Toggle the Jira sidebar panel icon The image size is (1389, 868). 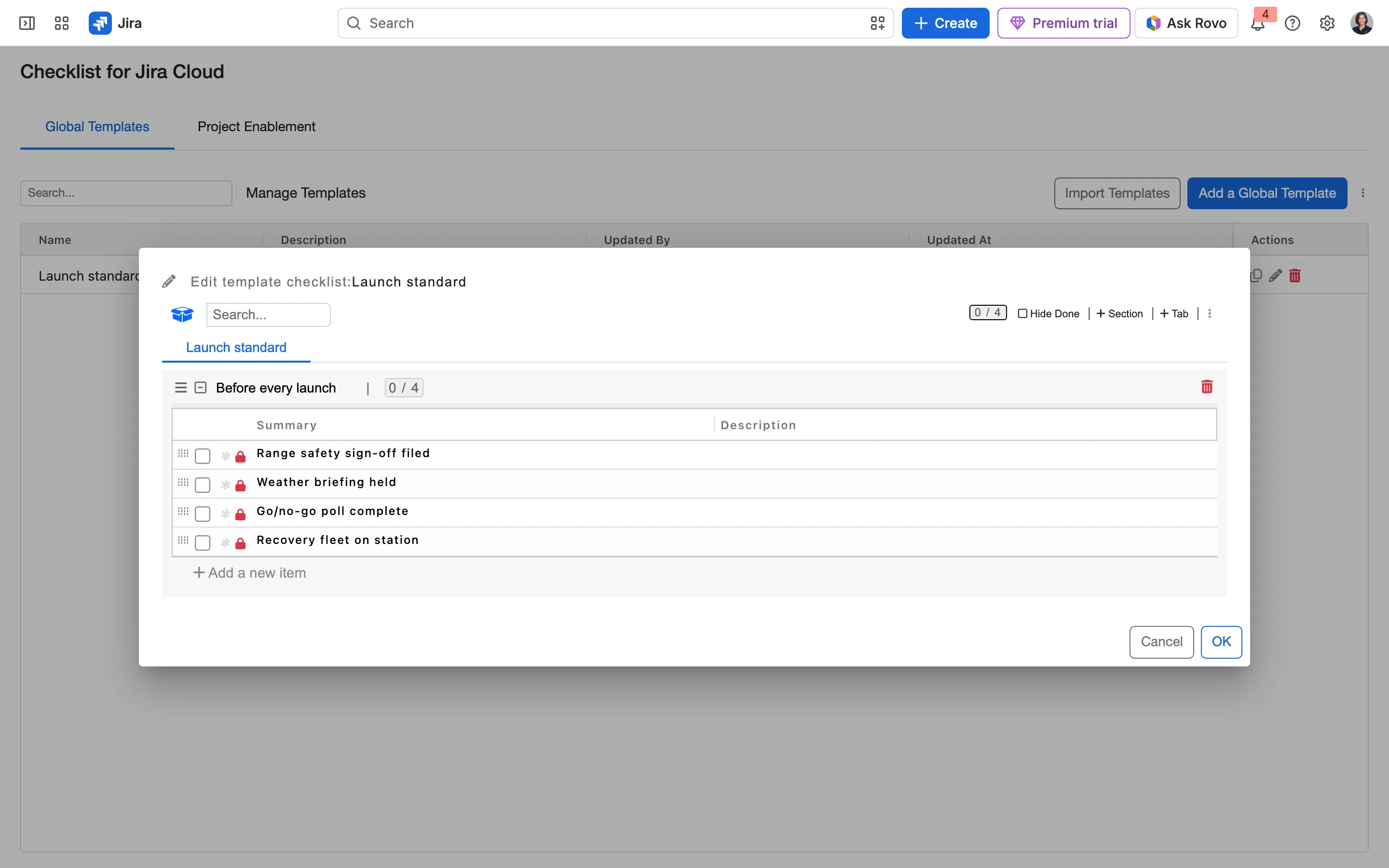[27, 23]
